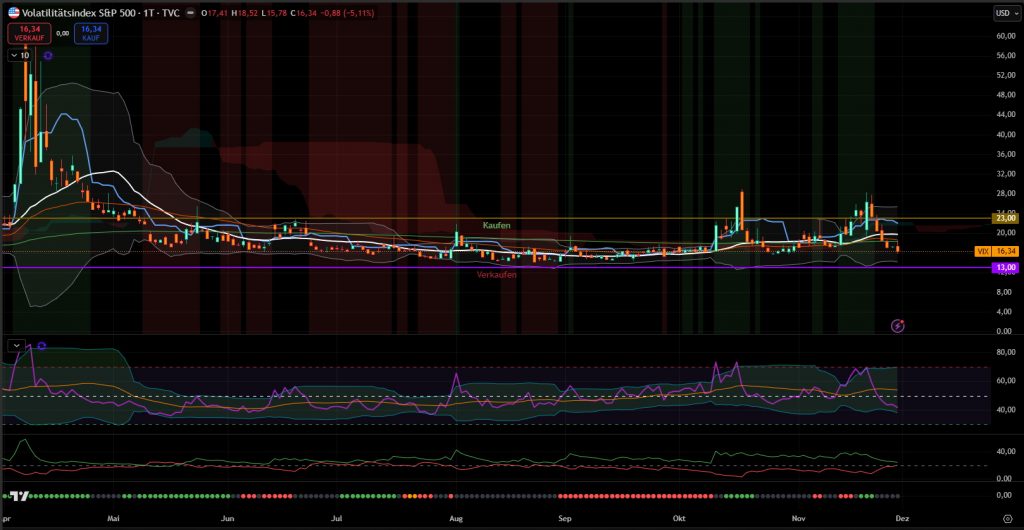The image size is (1024, 530).
Task: Click the Aug label on the time axis
Action: pos(457,519)
